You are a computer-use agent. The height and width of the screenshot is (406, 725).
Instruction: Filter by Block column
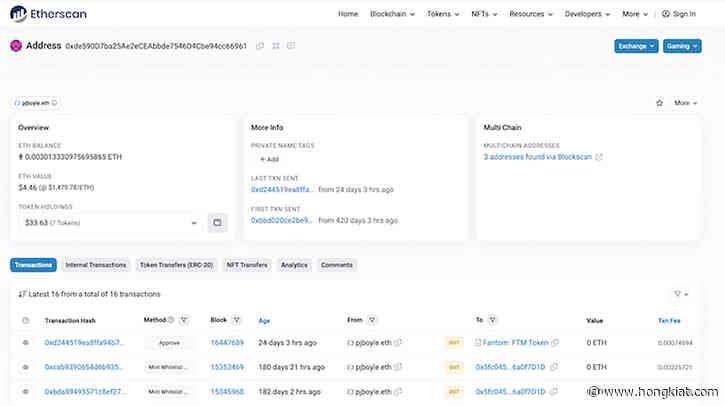click(236, 320)
